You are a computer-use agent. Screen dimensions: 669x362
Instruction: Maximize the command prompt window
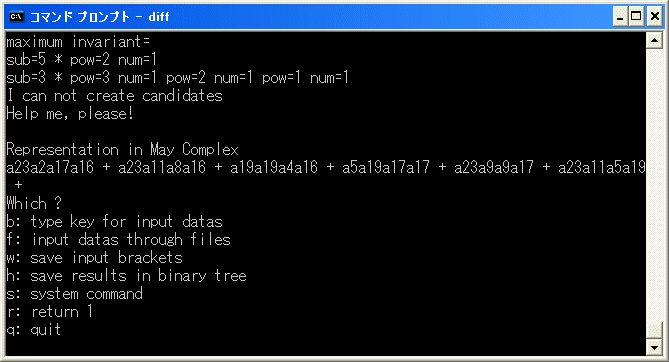point(636,17)
